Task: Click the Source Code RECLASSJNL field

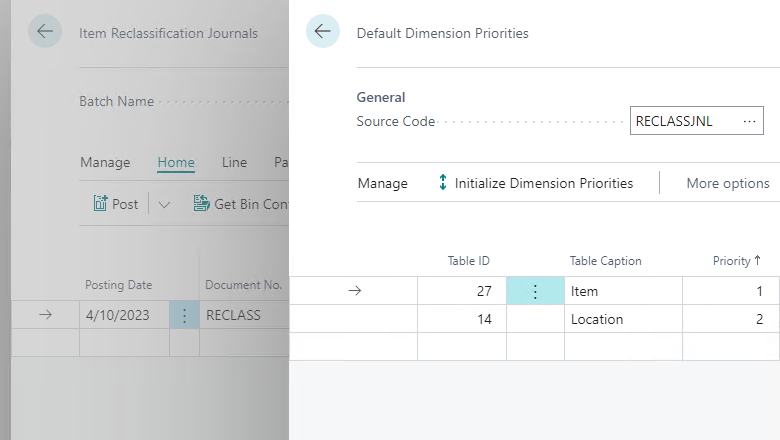Action: click(x=696, y=121)
